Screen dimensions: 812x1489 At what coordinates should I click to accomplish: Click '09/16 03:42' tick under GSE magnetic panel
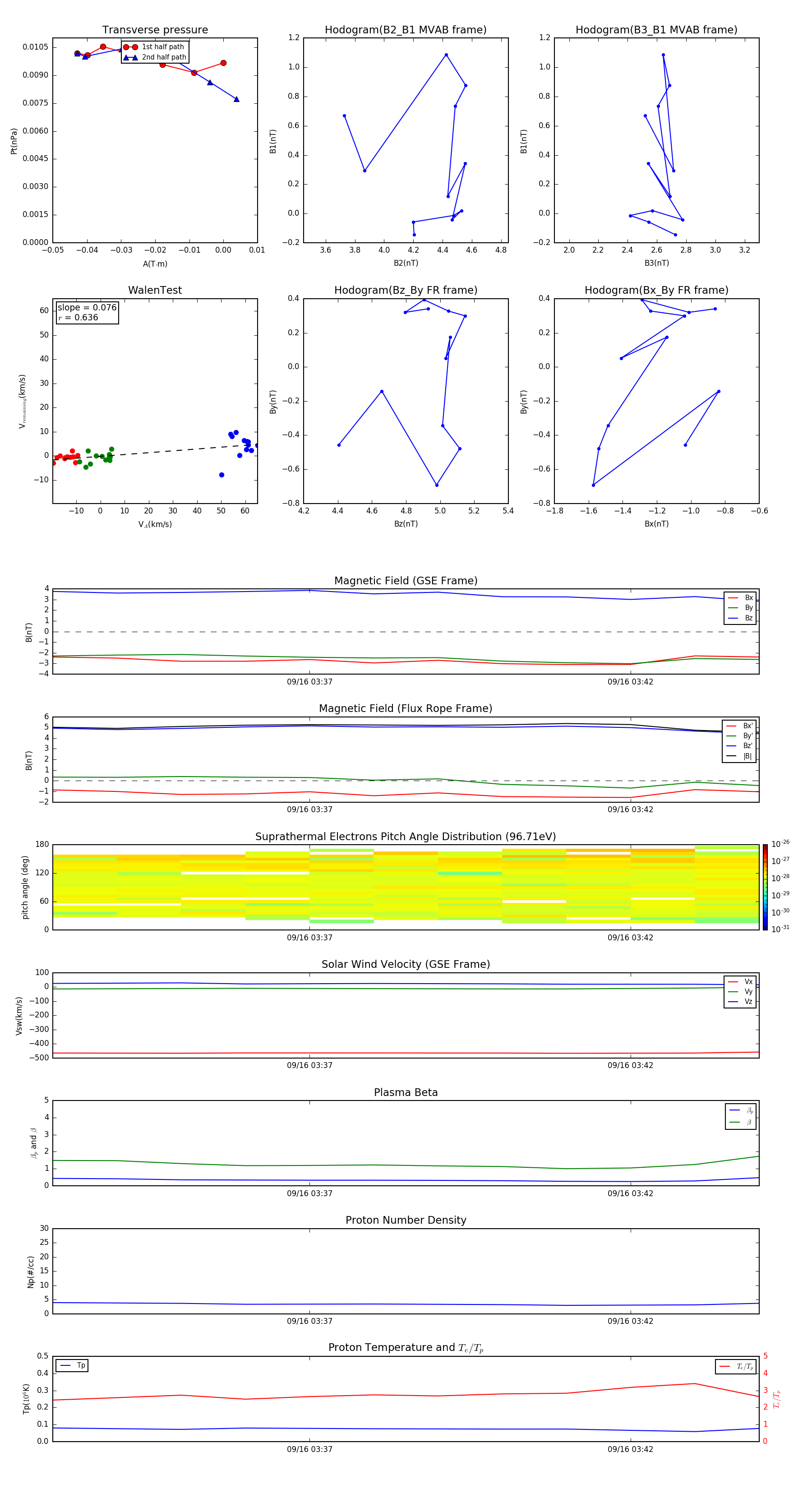pyautogui.click(x=631, y=681)
